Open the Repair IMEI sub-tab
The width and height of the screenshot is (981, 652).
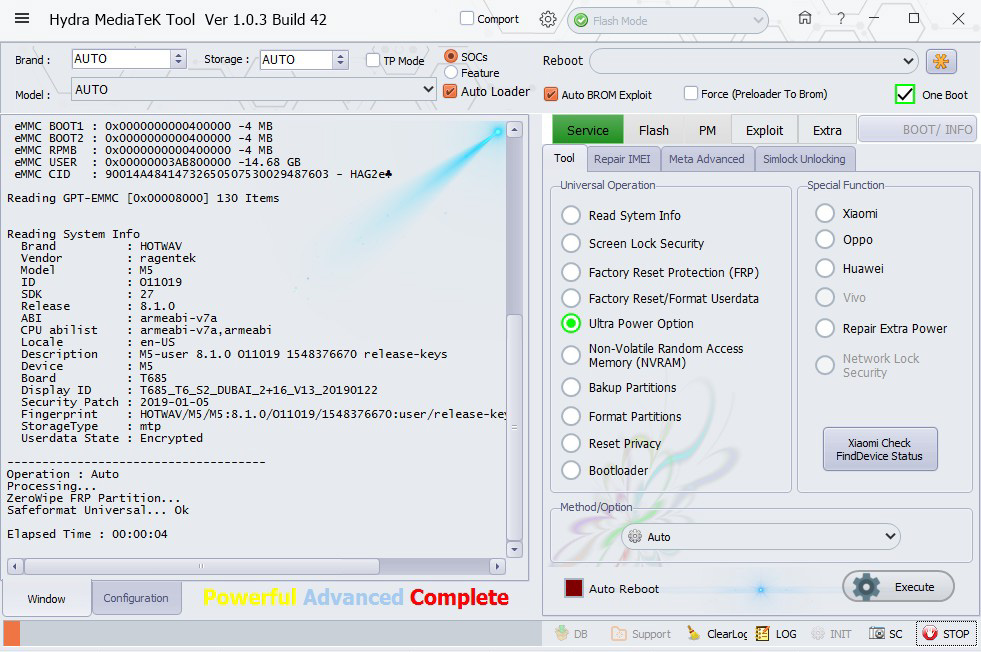pos(622,159)
